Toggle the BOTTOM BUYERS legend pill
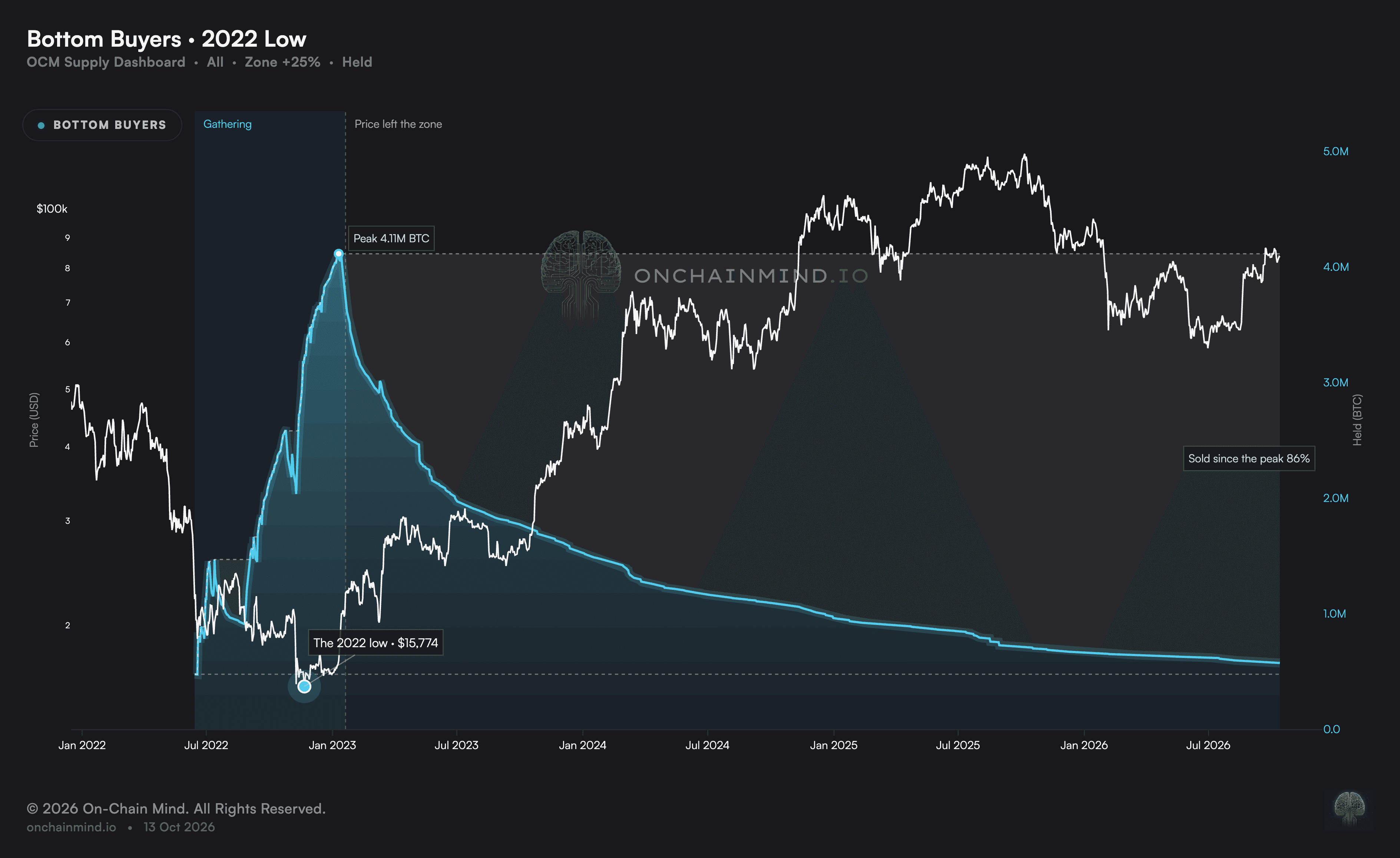Screen dimensions: 1400x858 (102, 125)
